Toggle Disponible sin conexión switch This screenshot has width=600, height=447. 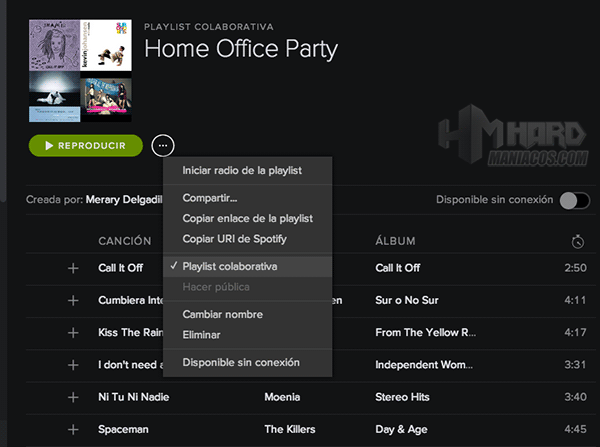(572, 200)
